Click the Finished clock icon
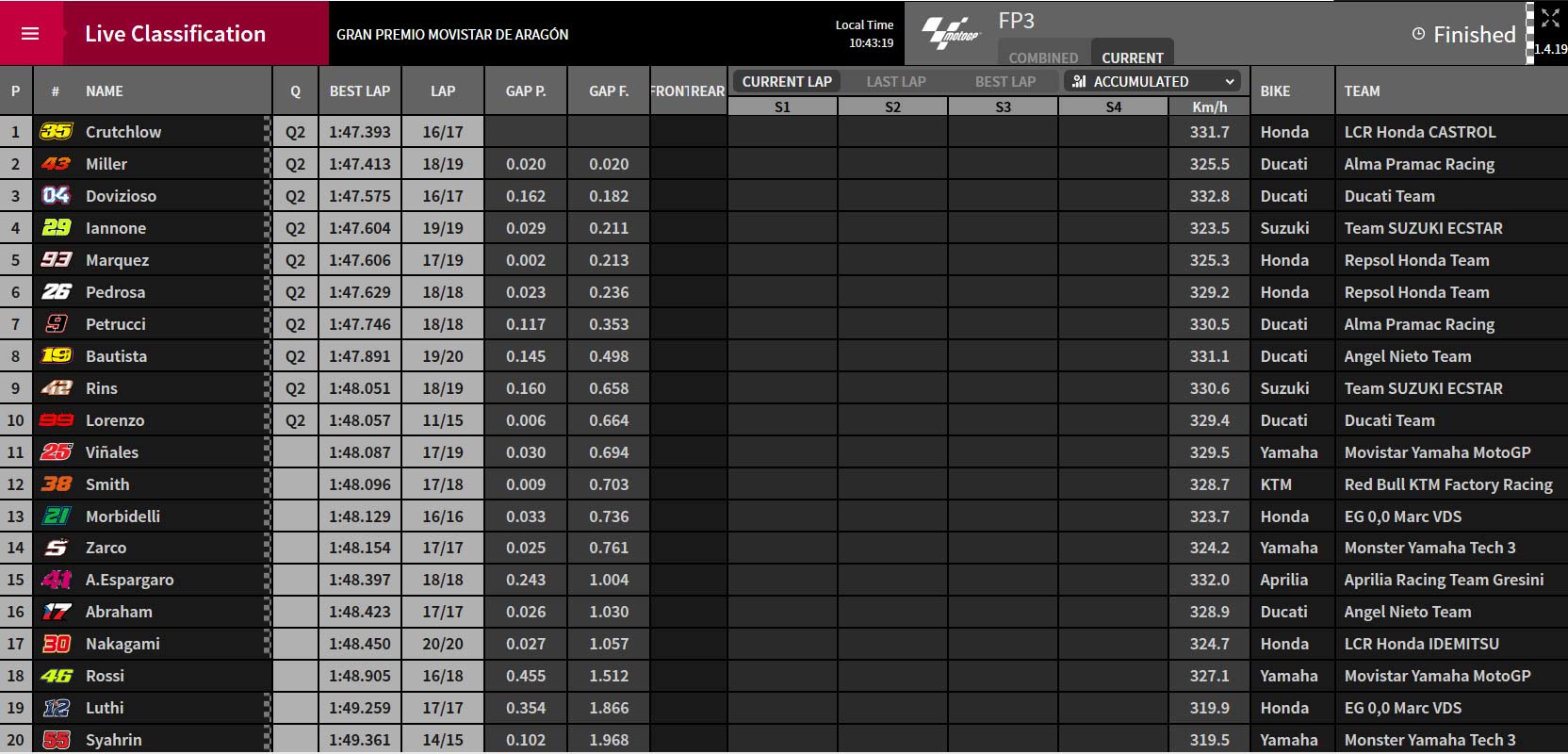This screenshot has width=1568, height=754. pos(1418,34)
